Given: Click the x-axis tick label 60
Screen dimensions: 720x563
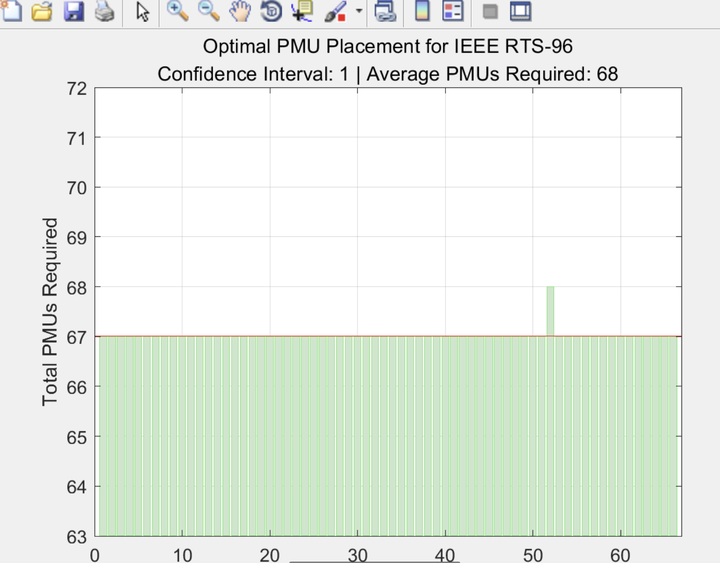Looking at the screenshot, I should click(x=620, y=555).
